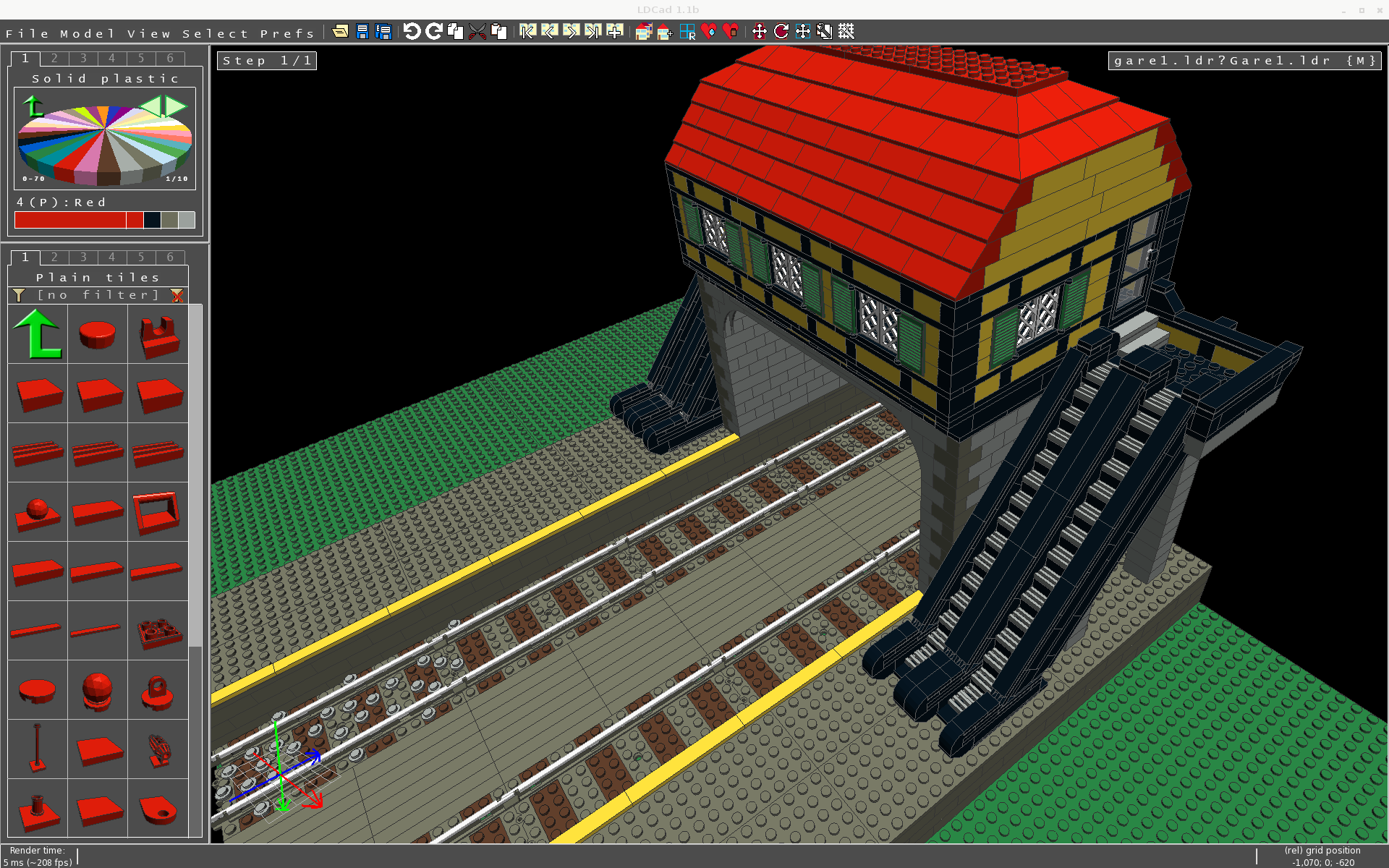Select the round red tile part thumbnail
Viewport: 1389px width, 868px height.
pyautogui.click(x=97, y=333)
